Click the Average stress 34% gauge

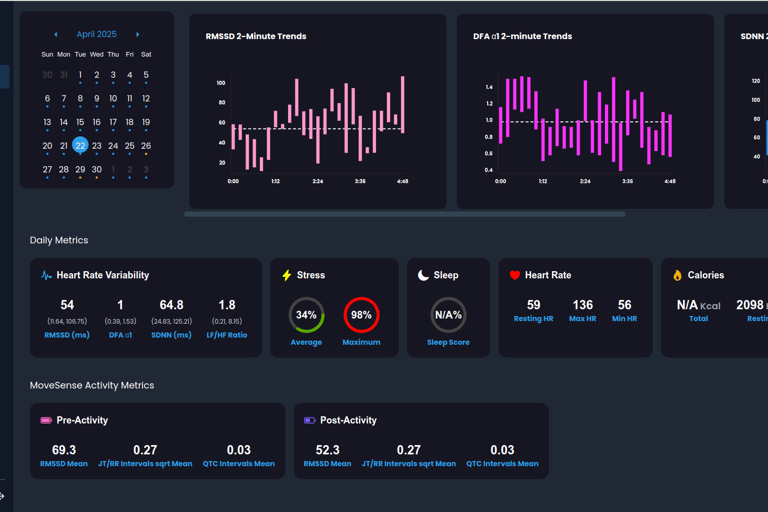tap(306, 315)
